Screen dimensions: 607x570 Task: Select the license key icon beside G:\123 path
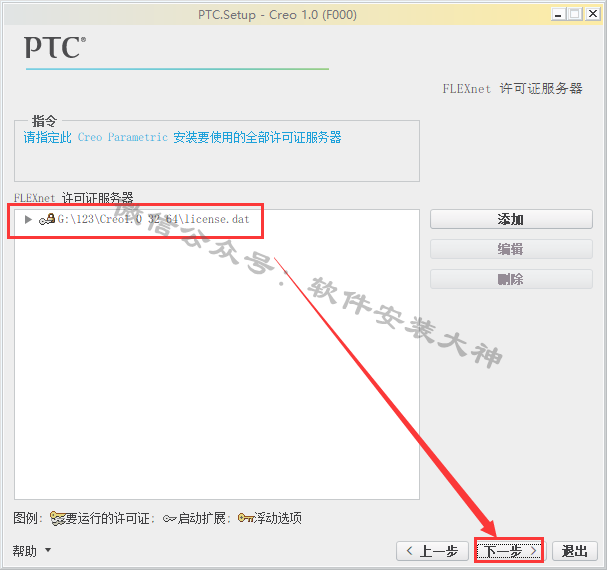click(x=47, y=220)
